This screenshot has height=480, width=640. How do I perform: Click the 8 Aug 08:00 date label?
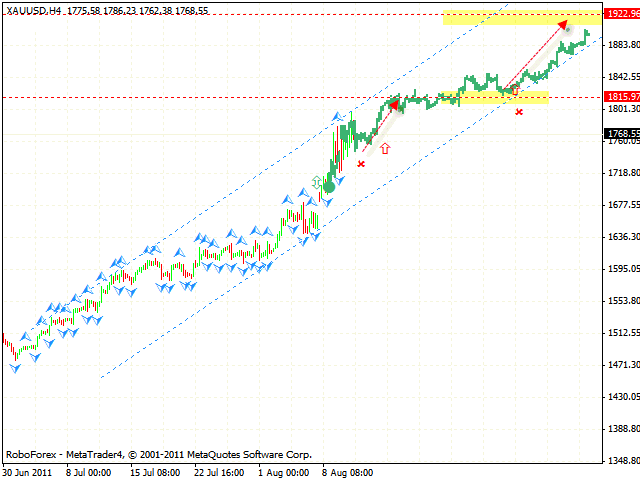tap(346, 470)
